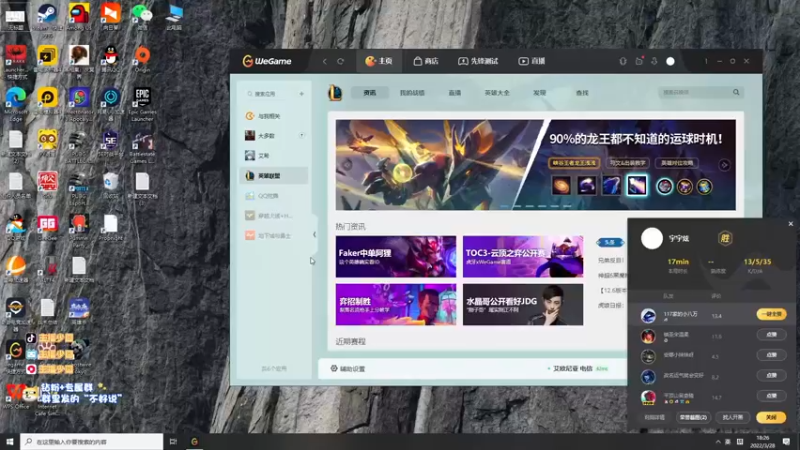Switch to the 主页 home tab

point(379,61)
